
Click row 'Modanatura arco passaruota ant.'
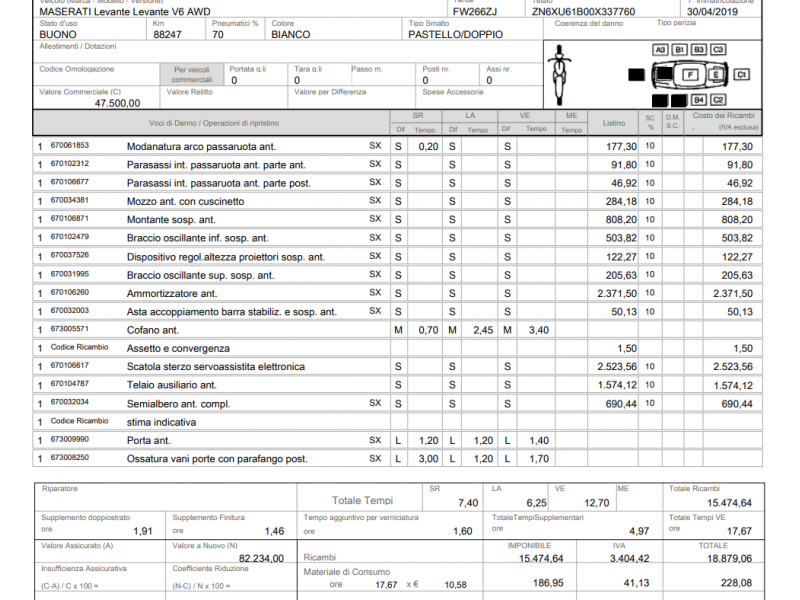pos(397,146)
